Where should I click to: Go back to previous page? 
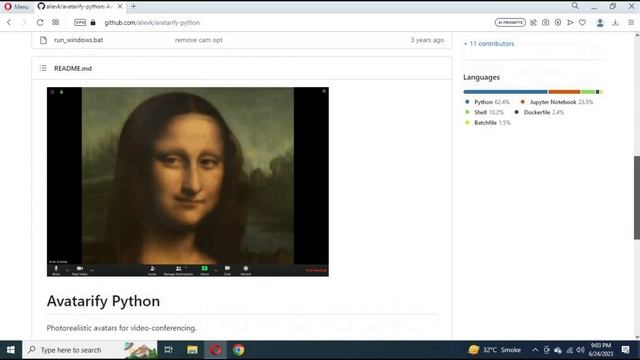(x=9, y=22)
